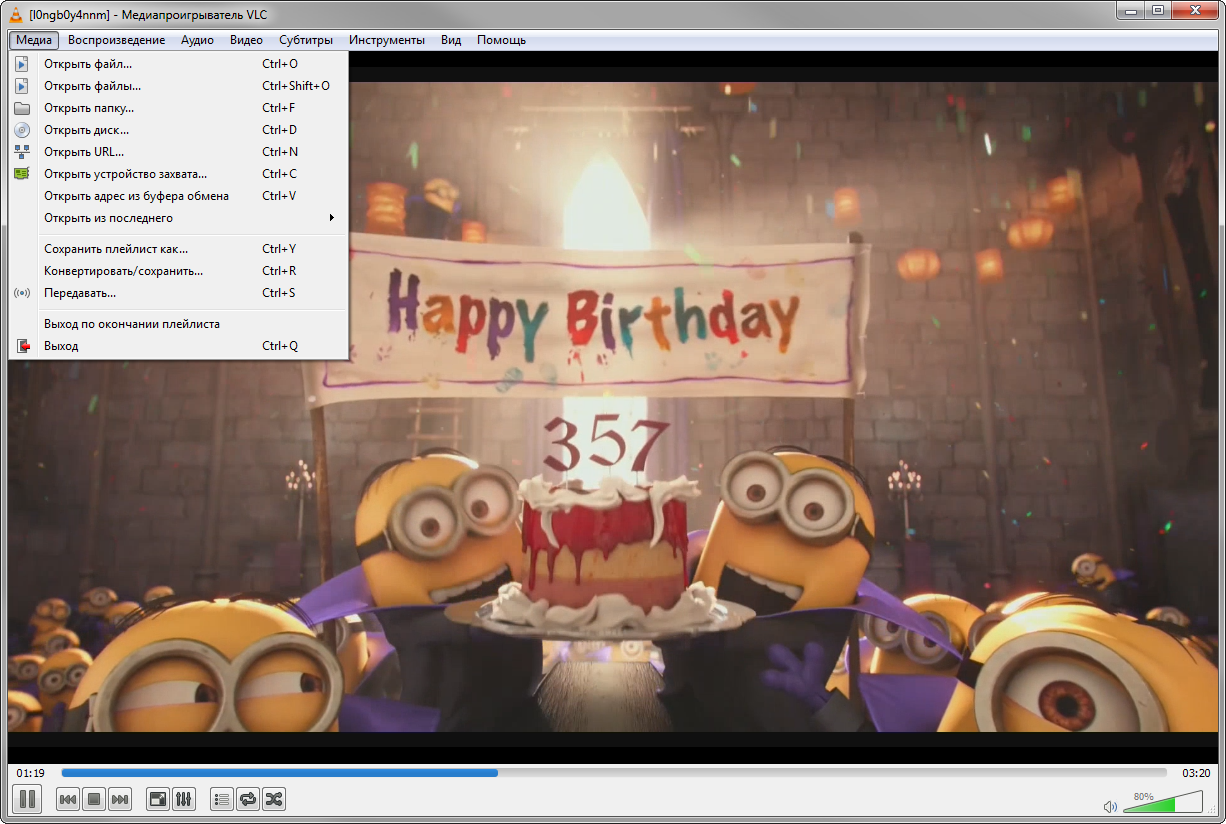This screenshot has height=824, width=1226.
Task: Choose Открыть файл... menu entry
Action: [178, 64]
